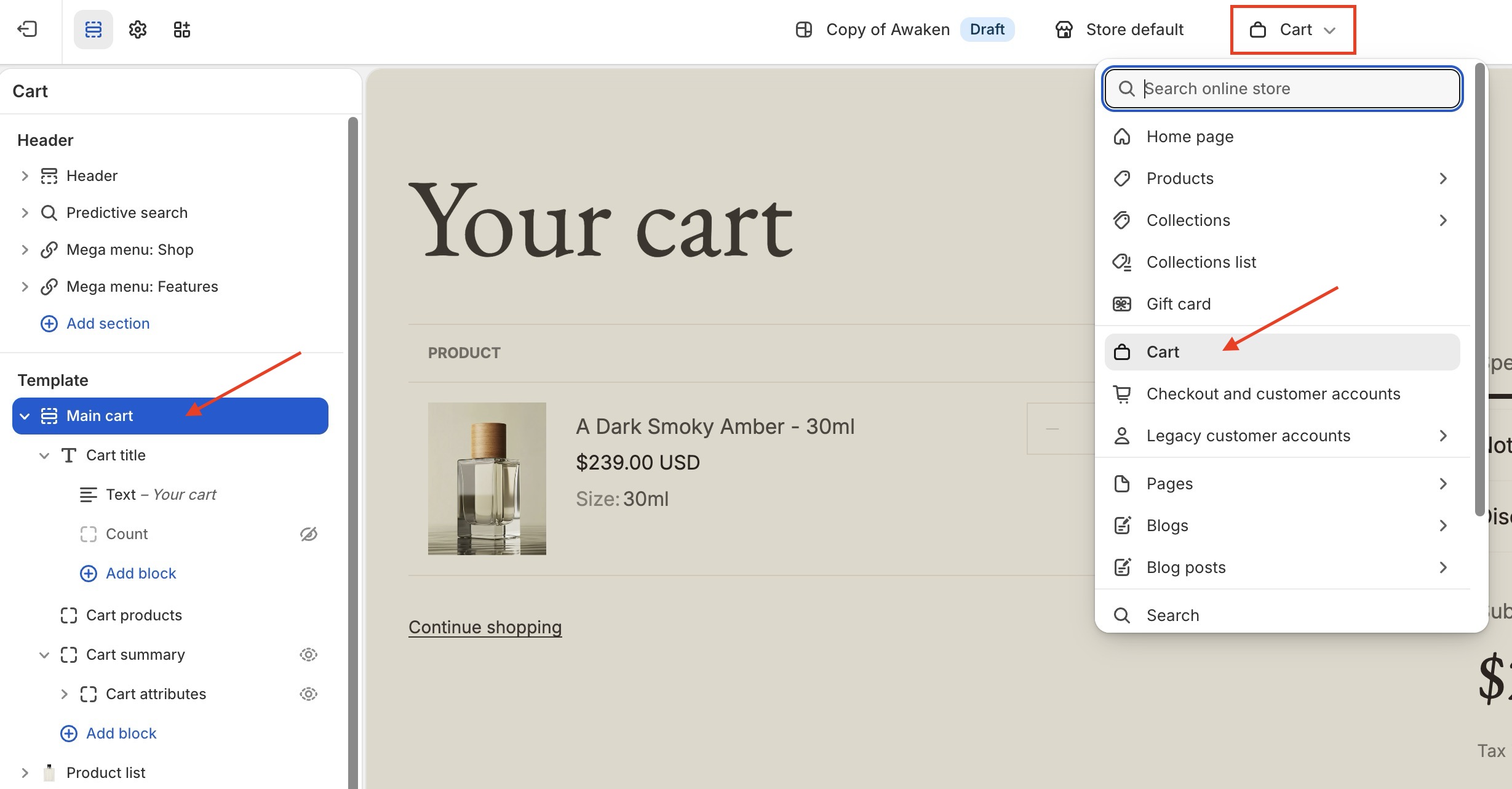
Task: Collapse the Main cart section chevron
Action: click(25, 416)
